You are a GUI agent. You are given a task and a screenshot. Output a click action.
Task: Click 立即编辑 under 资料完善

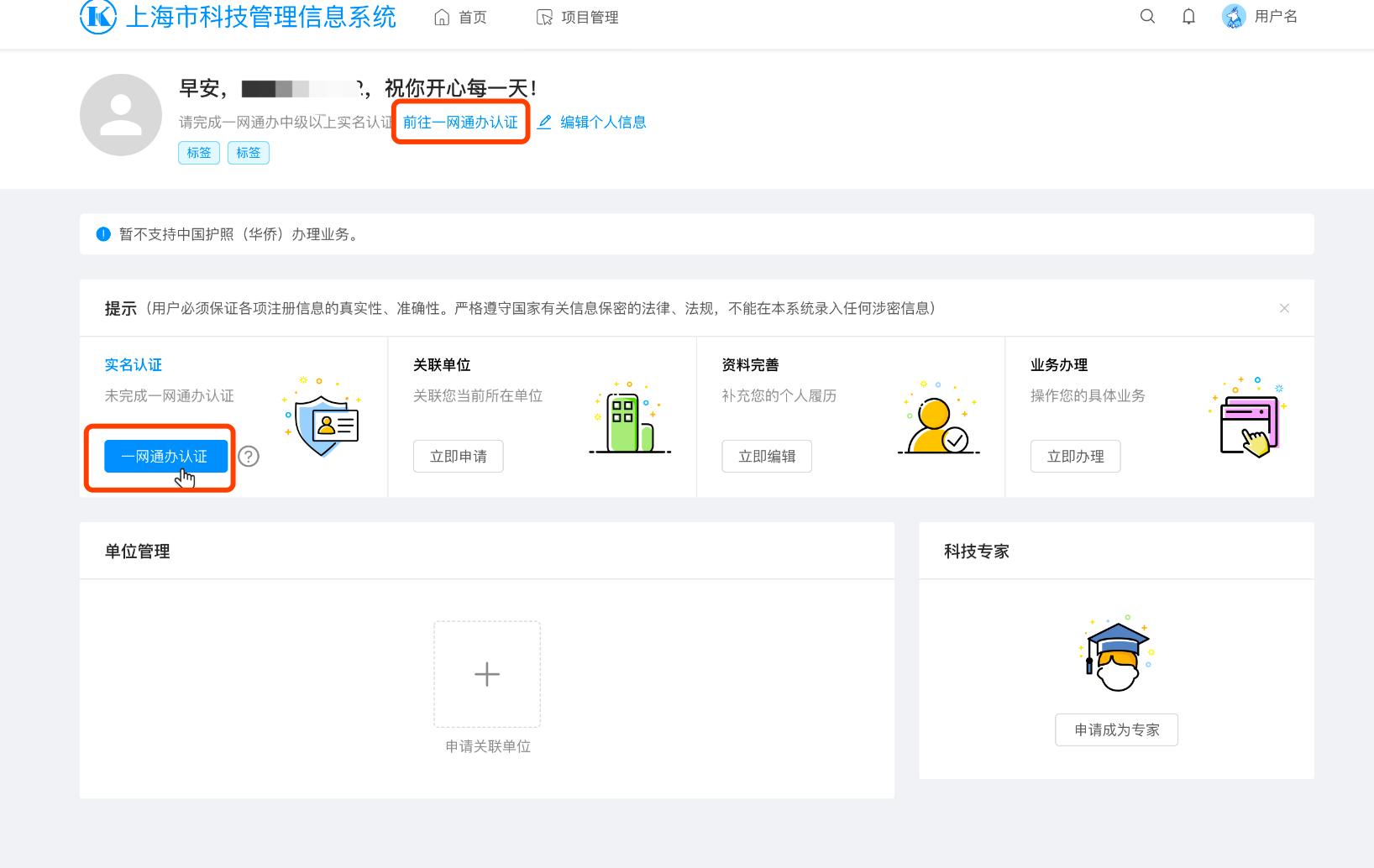(767, 457)
